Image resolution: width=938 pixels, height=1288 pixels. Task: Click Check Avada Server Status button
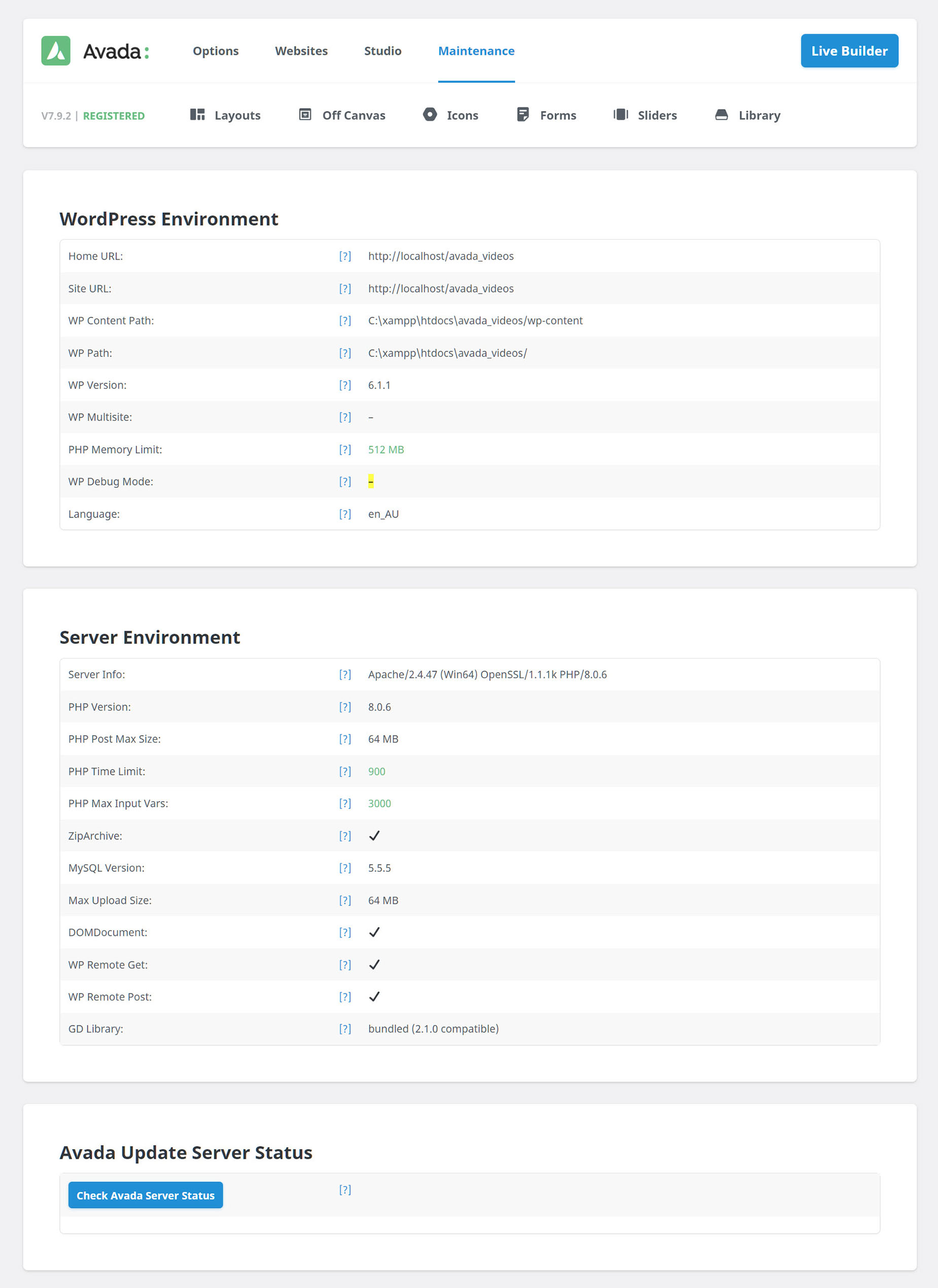coord(146,1195)
